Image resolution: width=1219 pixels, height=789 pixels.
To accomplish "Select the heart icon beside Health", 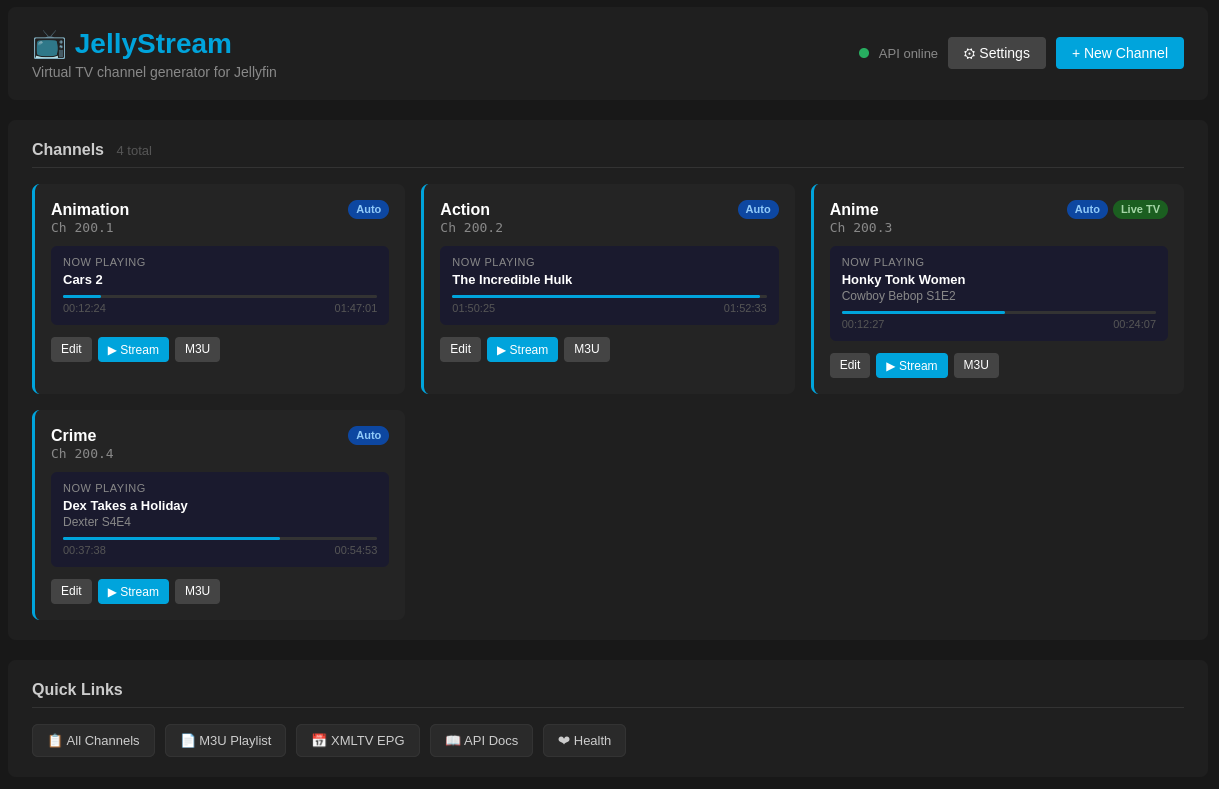I will [564, 740].
